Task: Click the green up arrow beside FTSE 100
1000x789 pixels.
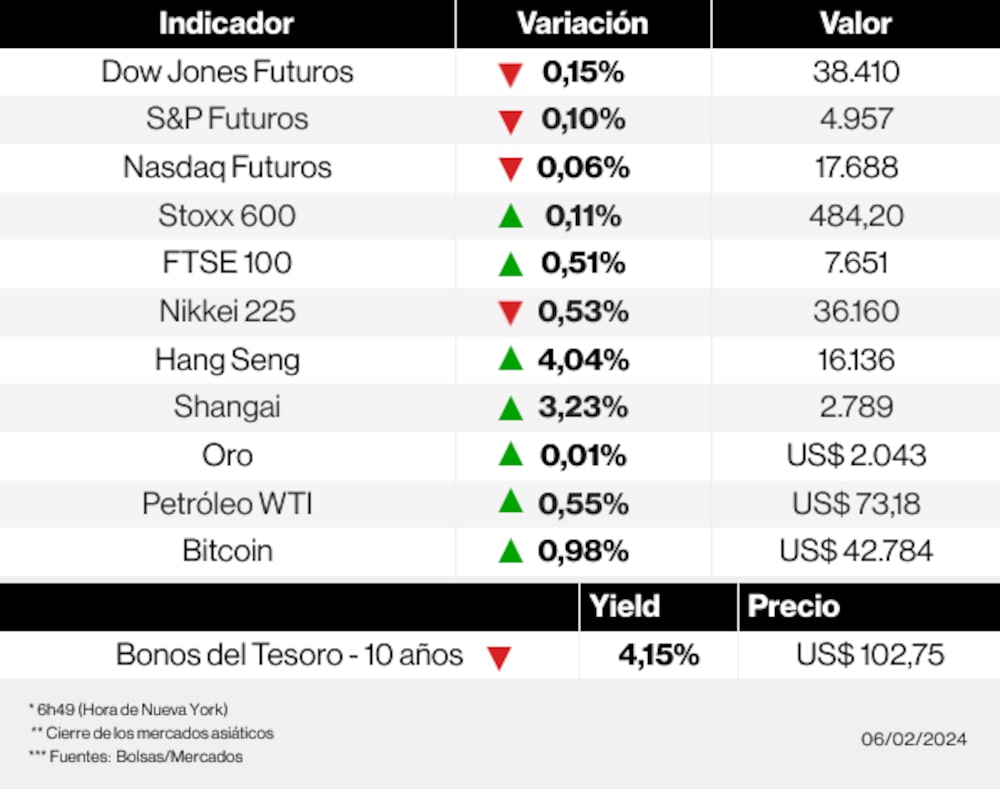Action: click(511, 263)
